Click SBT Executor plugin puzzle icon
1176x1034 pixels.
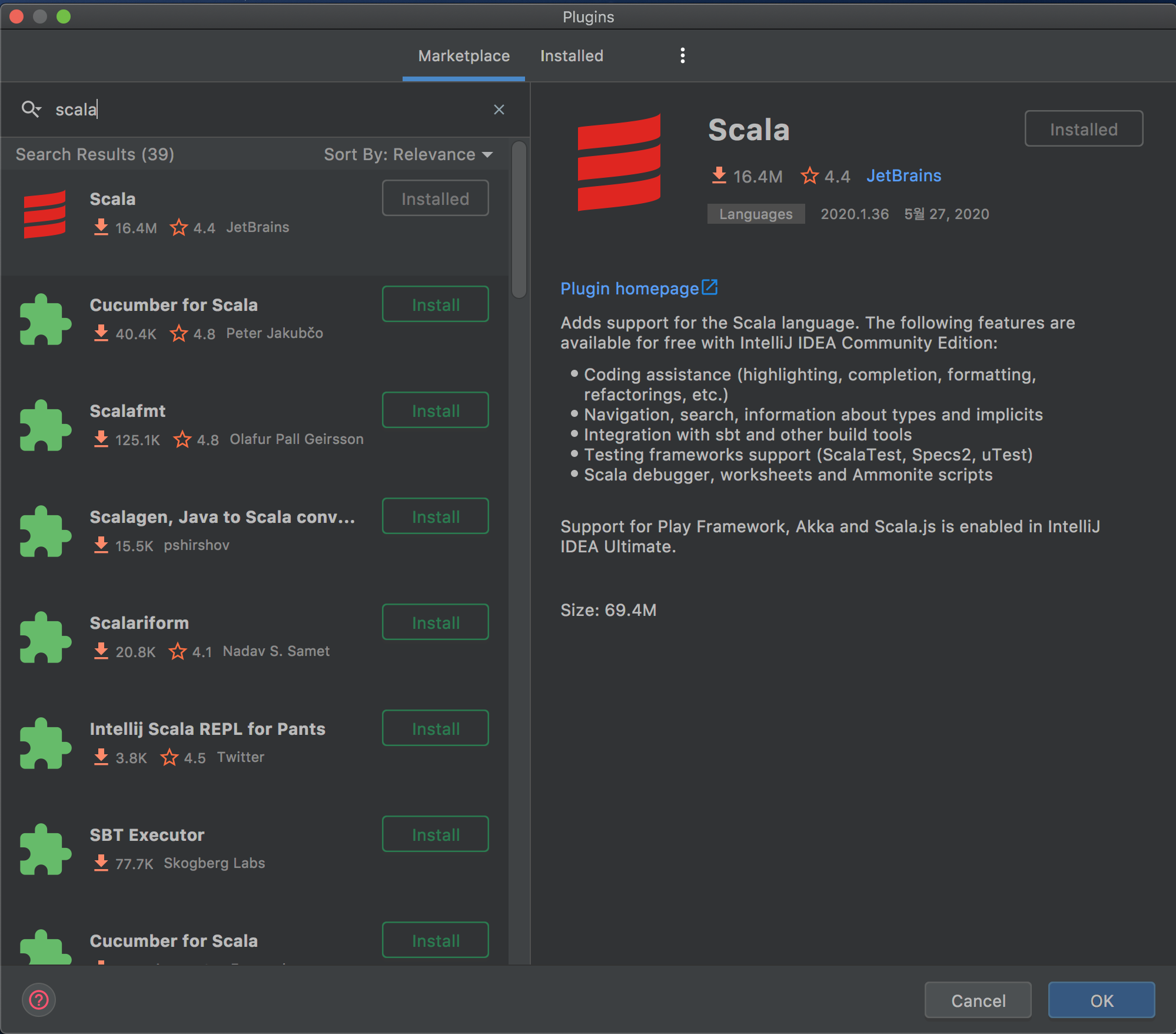pyautogui.click(x=45, y=850)
